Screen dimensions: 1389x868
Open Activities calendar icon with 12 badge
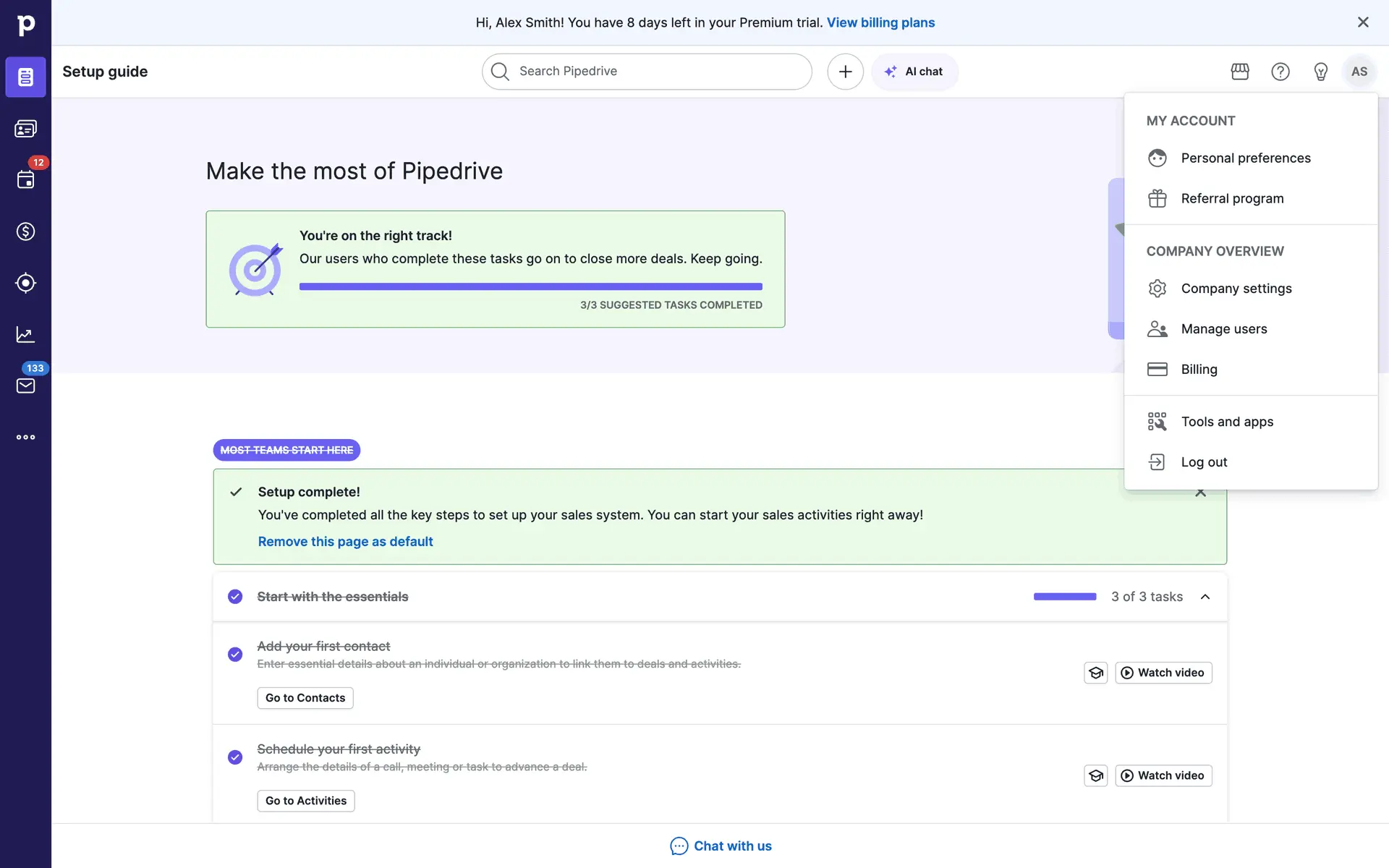click(x=25, y=179)
